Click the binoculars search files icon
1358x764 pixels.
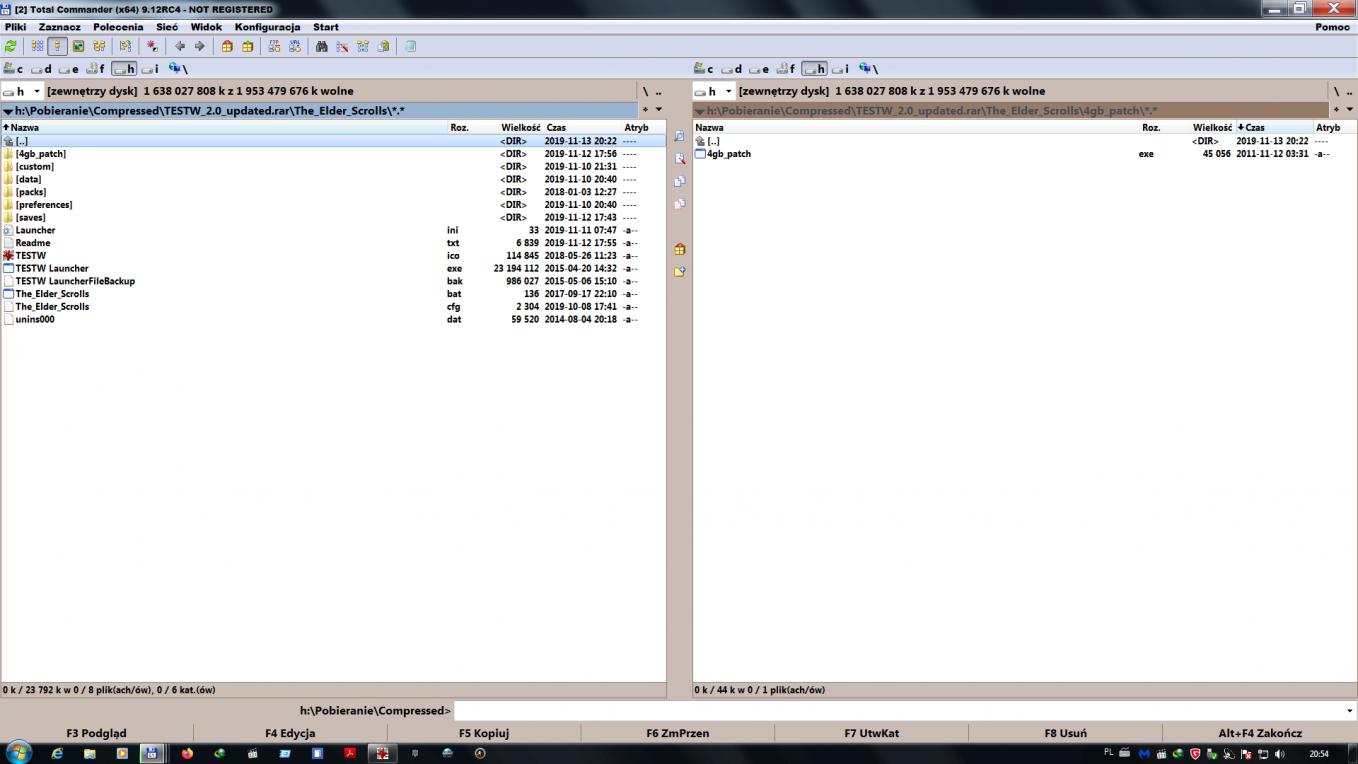pos(321,46)
